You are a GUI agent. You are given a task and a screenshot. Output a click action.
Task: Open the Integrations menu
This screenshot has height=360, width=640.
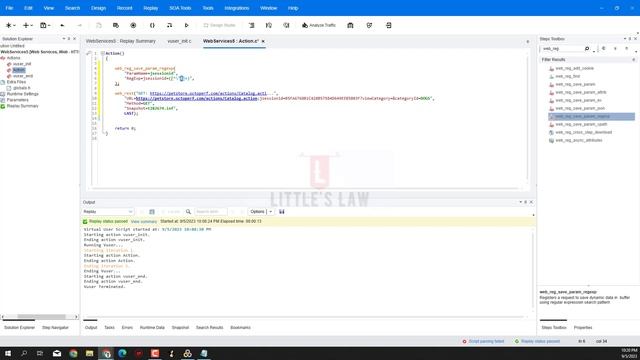pyautogui.click(x=237, y=8)
